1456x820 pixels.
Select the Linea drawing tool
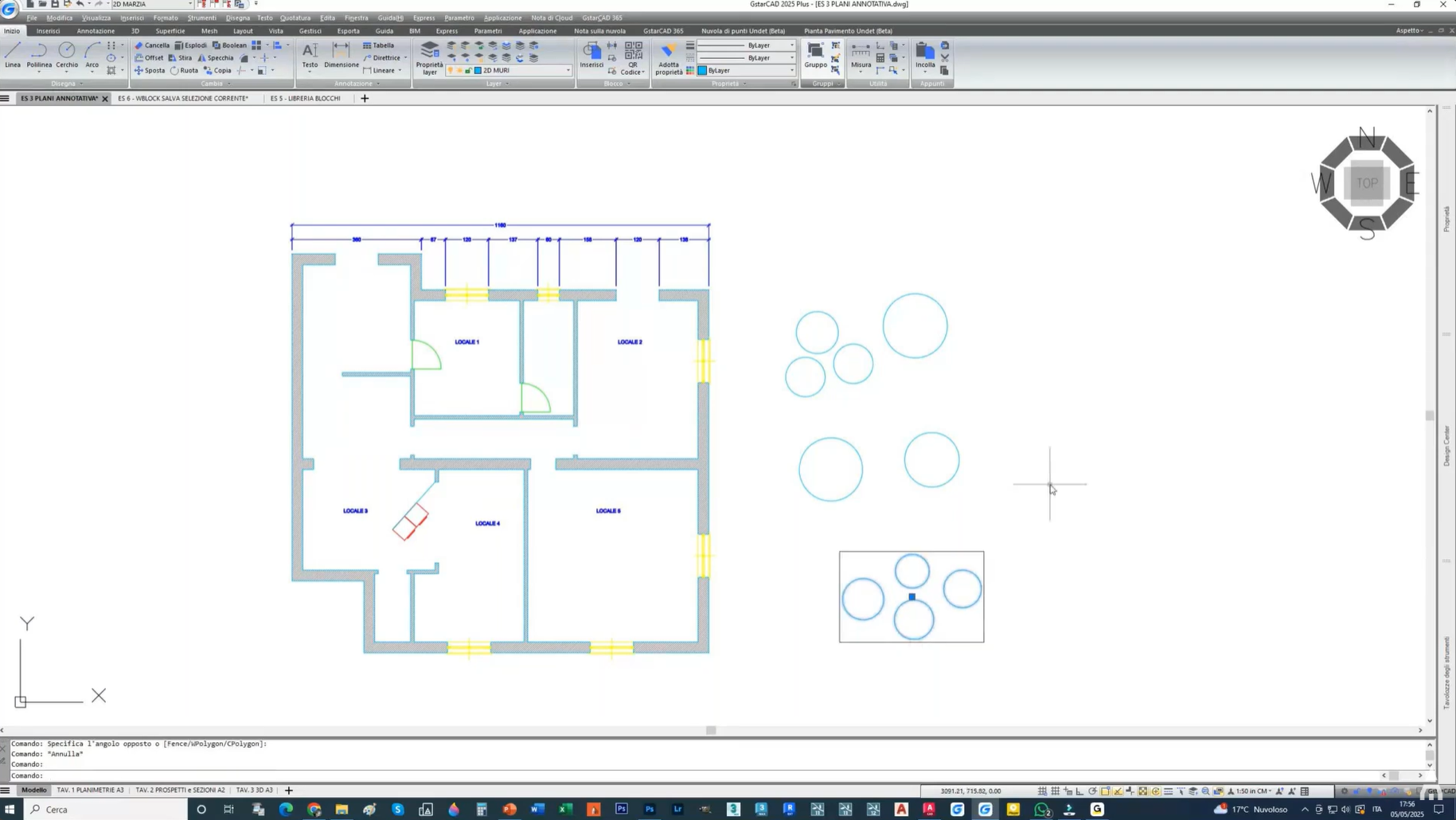point(13,55)
